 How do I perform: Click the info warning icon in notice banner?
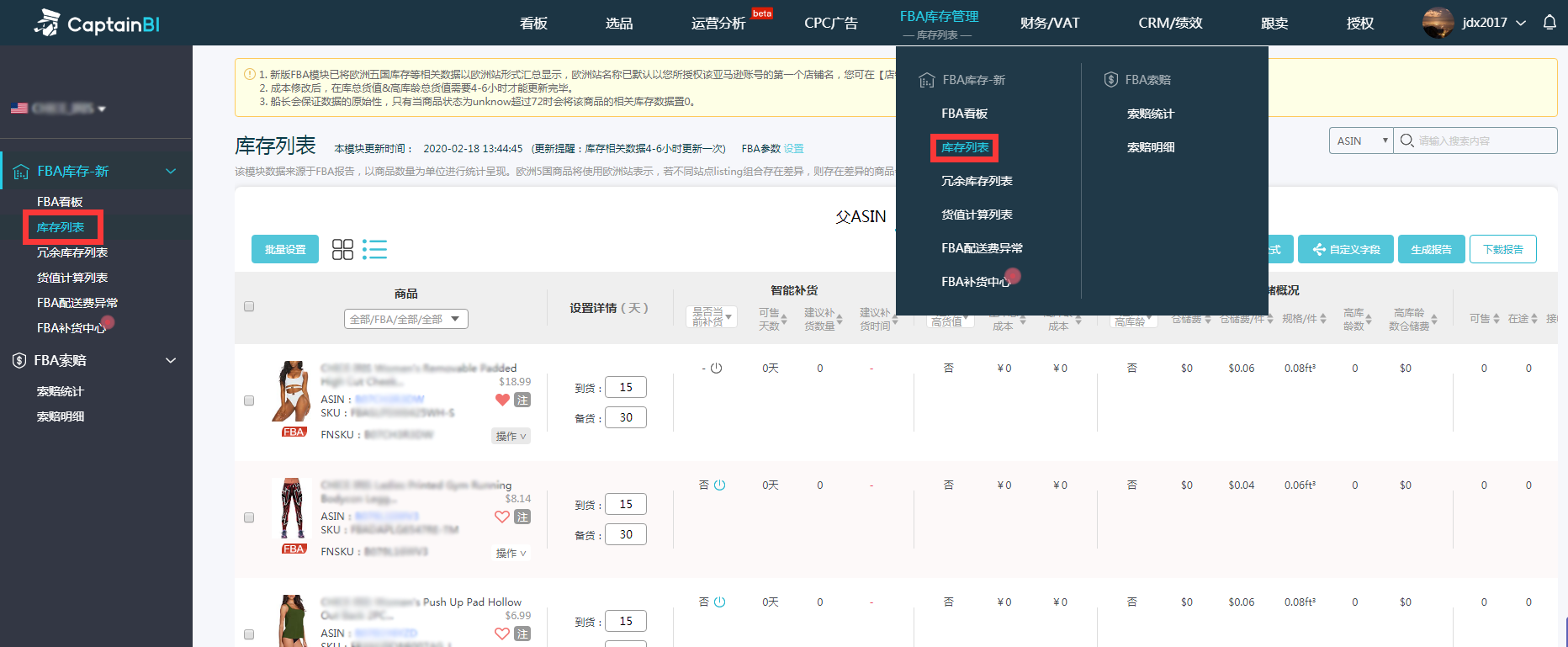[250, 74]
